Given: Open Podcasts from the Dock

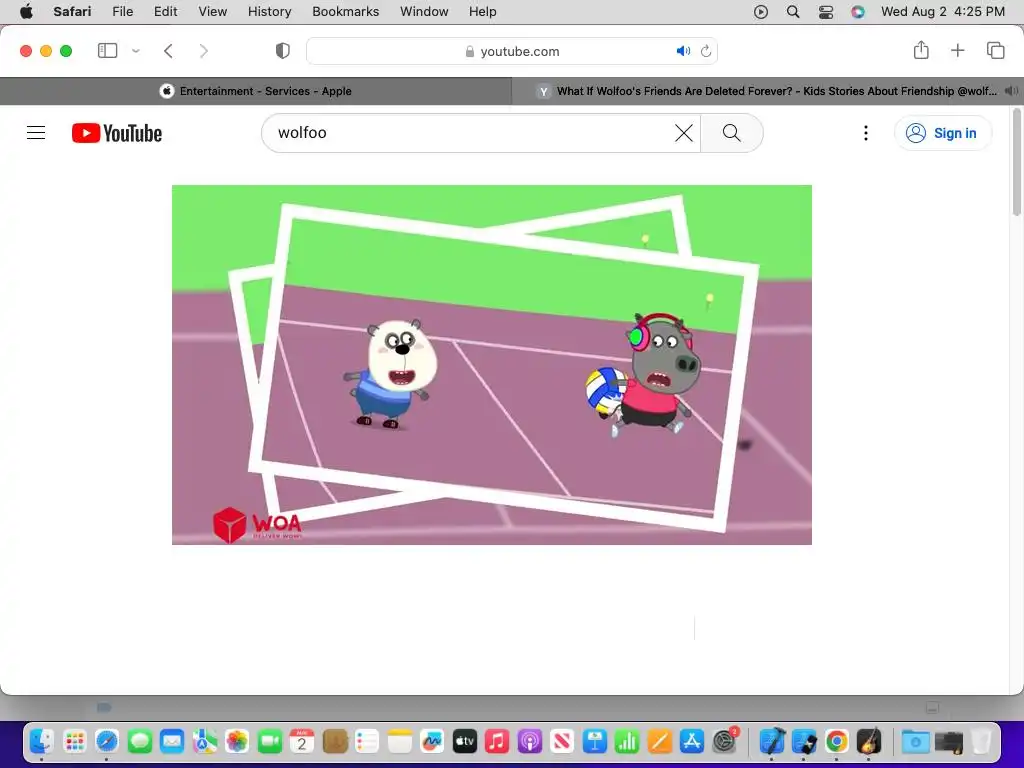Looking at the screenshot, I should (x=530, y=742).
